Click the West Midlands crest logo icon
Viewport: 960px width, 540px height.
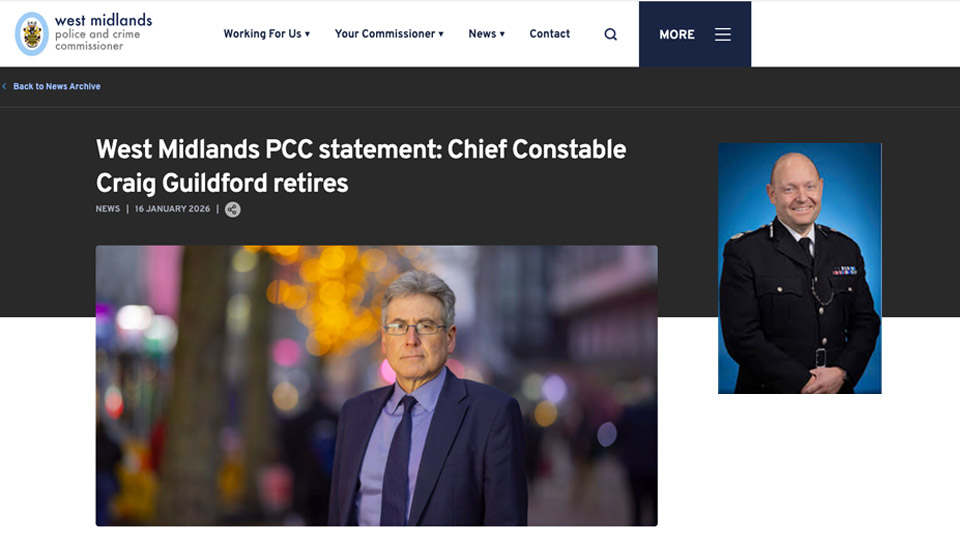click(32, 34)
